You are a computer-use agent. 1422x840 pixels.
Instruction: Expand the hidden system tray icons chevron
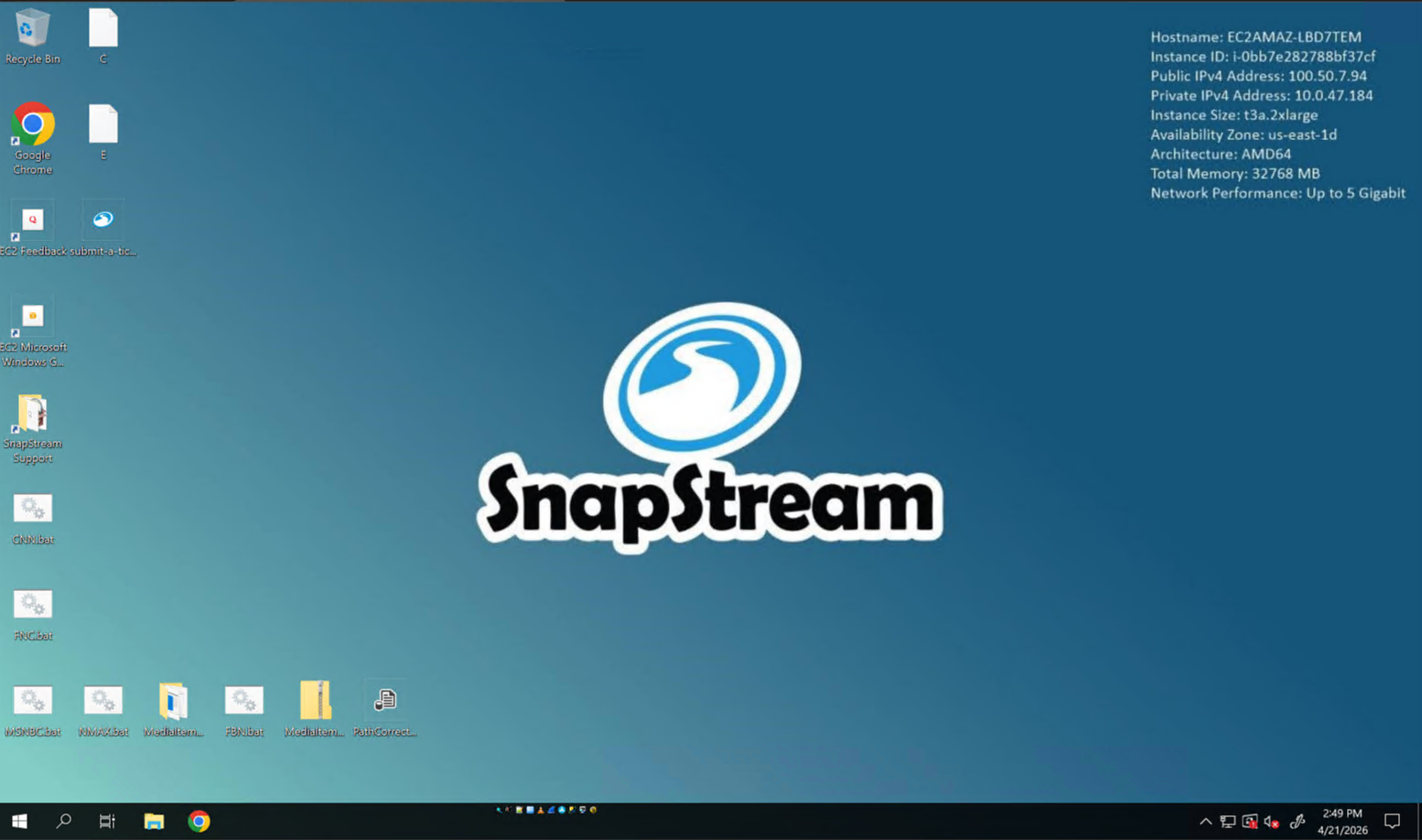pos(1205,822)
